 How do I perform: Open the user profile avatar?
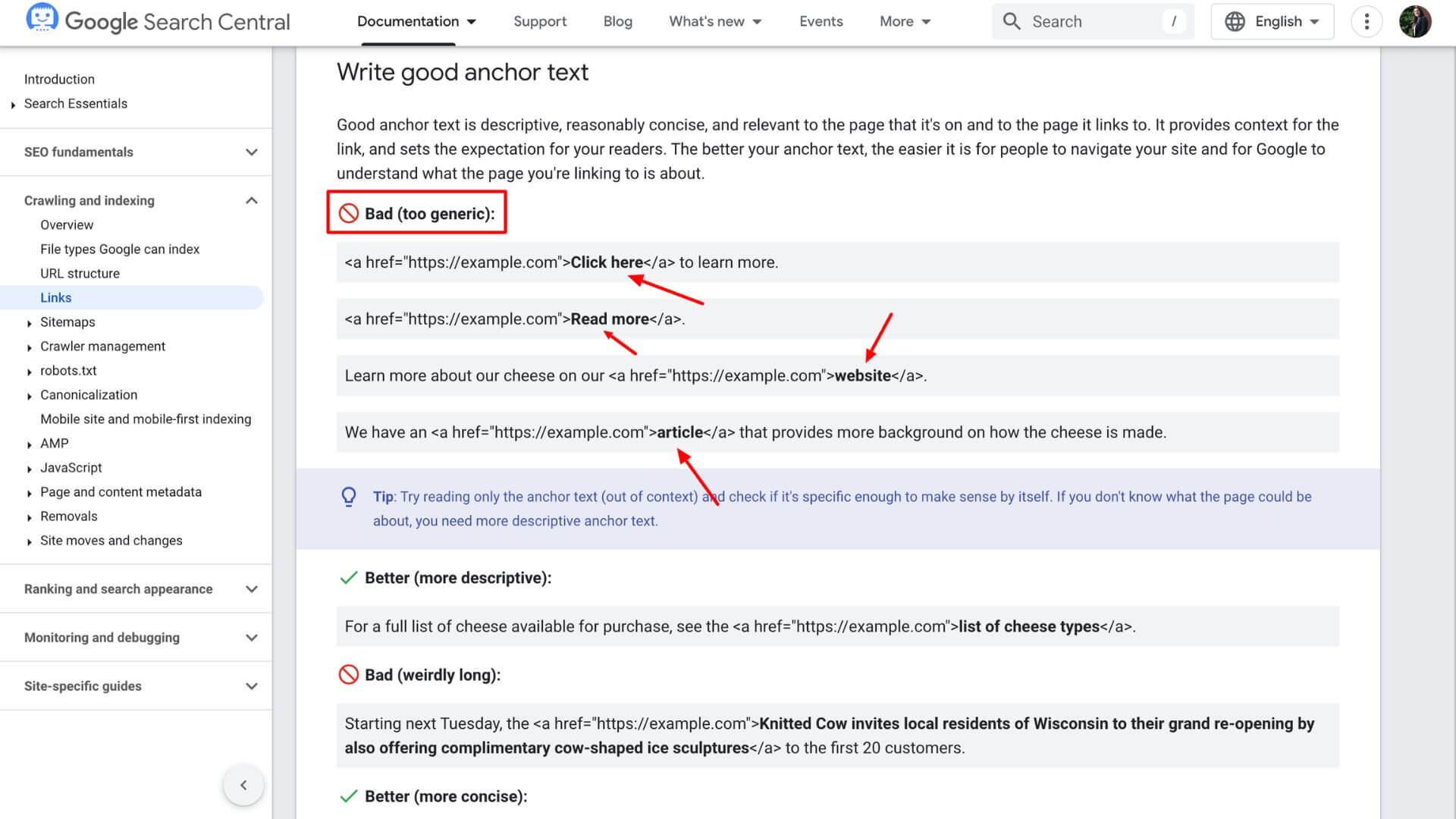1414,21
